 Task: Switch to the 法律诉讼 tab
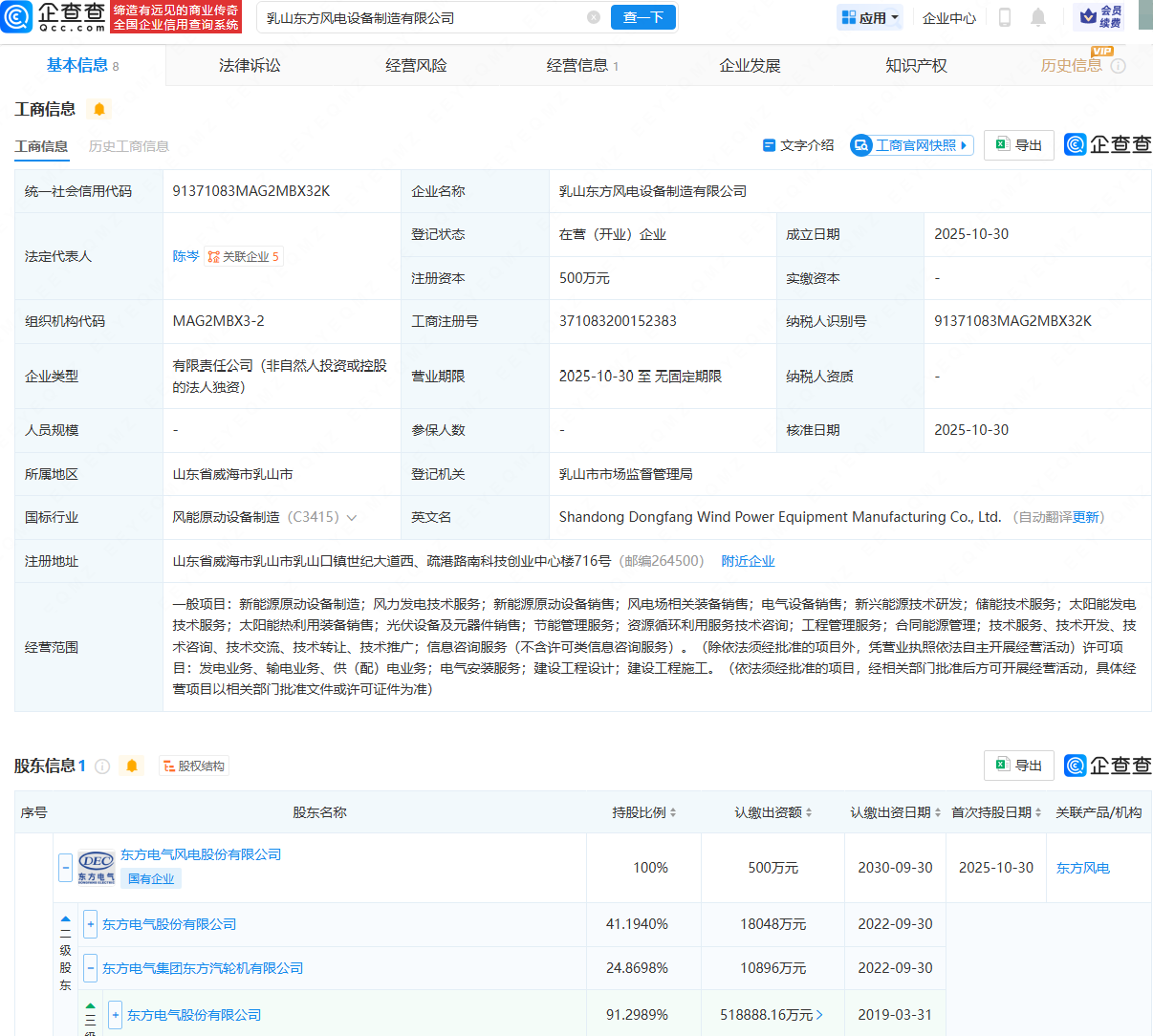(250, 65)
